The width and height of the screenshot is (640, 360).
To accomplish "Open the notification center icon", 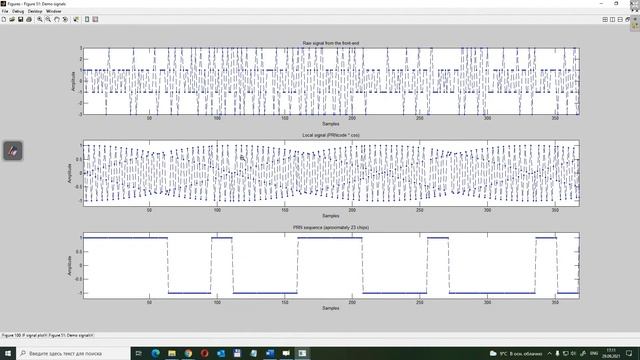I will coord(629,353).
